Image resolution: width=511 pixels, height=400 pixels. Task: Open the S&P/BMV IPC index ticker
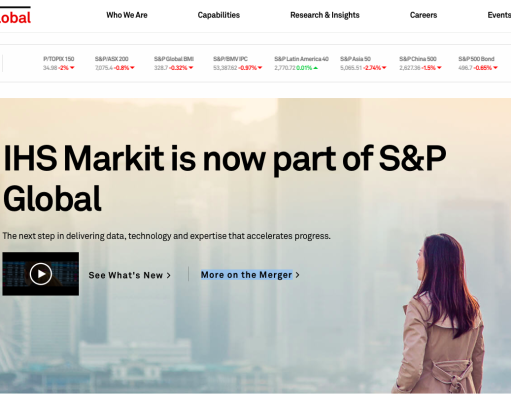click(238, 63)
